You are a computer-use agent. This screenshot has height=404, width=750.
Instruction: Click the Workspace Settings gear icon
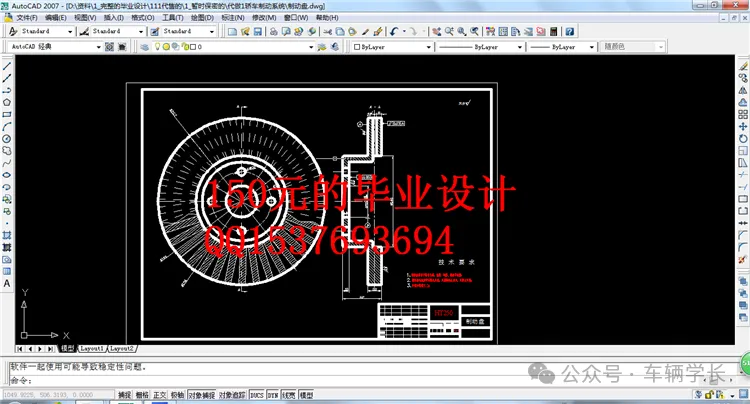click(x=109, y=47)
